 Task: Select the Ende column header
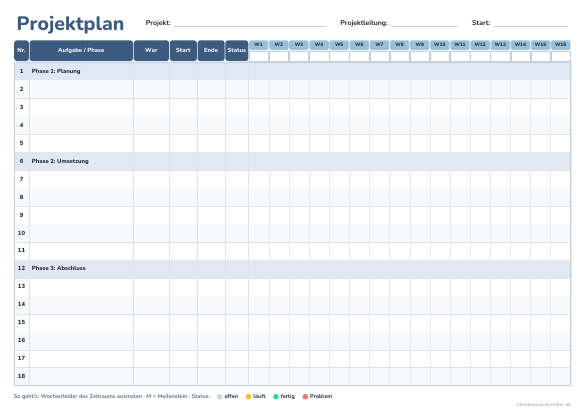pyautogui.click(x=211, y=50)
